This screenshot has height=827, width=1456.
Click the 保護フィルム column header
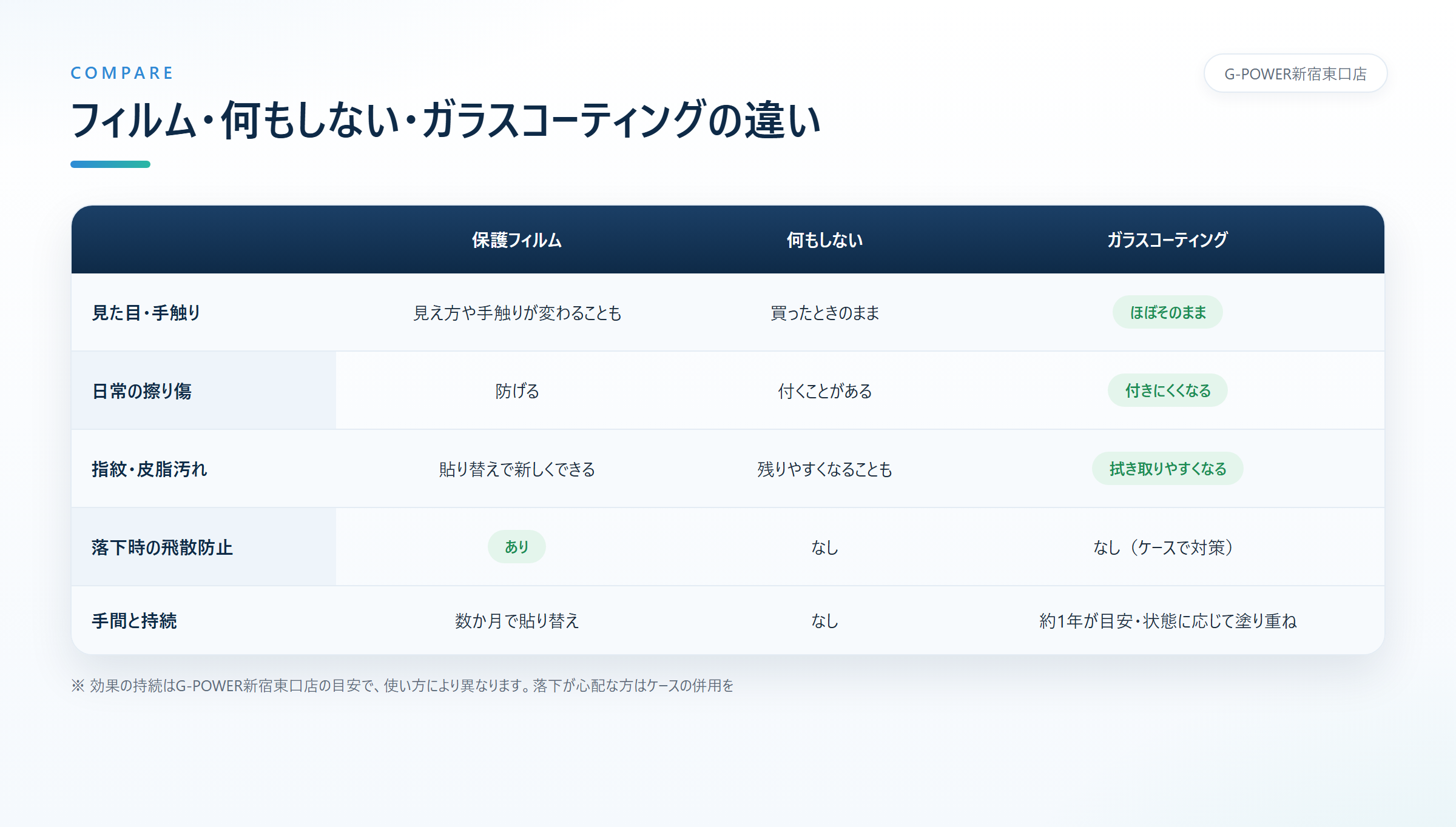coord(517,240)
